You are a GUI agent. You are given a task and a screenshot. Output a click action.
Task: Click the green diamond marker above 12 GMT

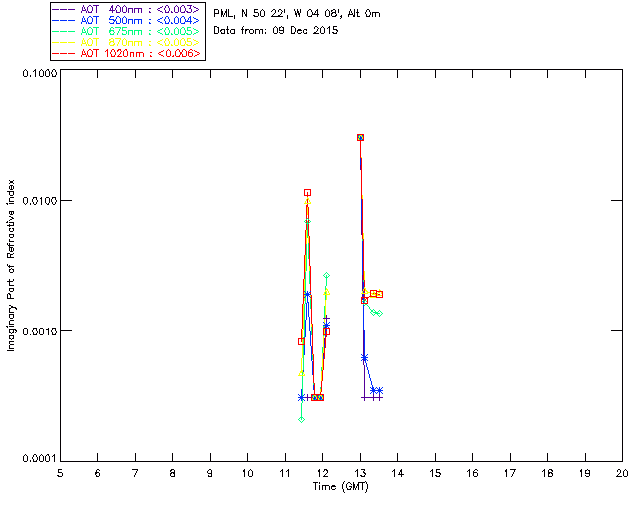click(326, 276)
